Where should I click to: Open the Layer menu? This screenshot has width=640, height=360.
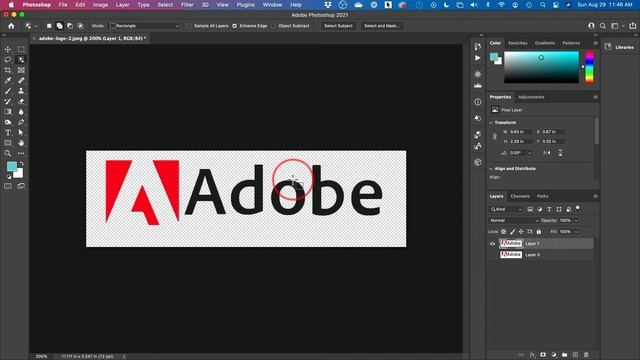coord(122,5)
